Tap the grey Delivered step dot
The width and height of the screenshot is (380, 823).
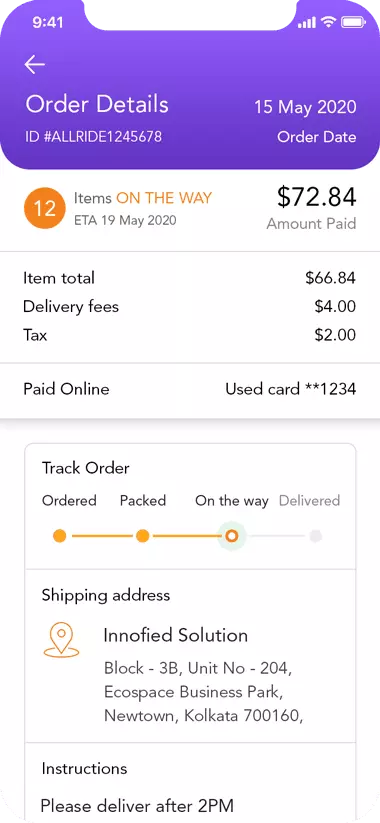[x=315, y=536]
